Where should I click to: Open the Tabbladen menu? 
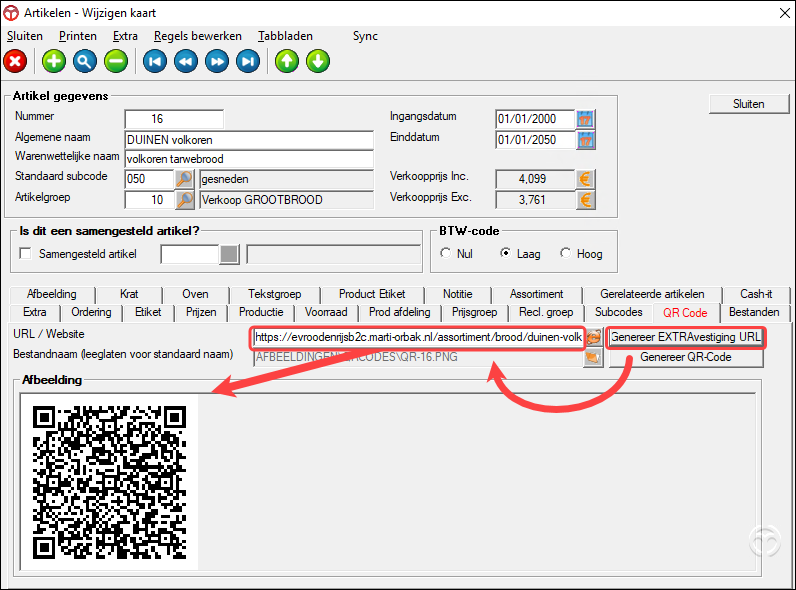(285, 36)
